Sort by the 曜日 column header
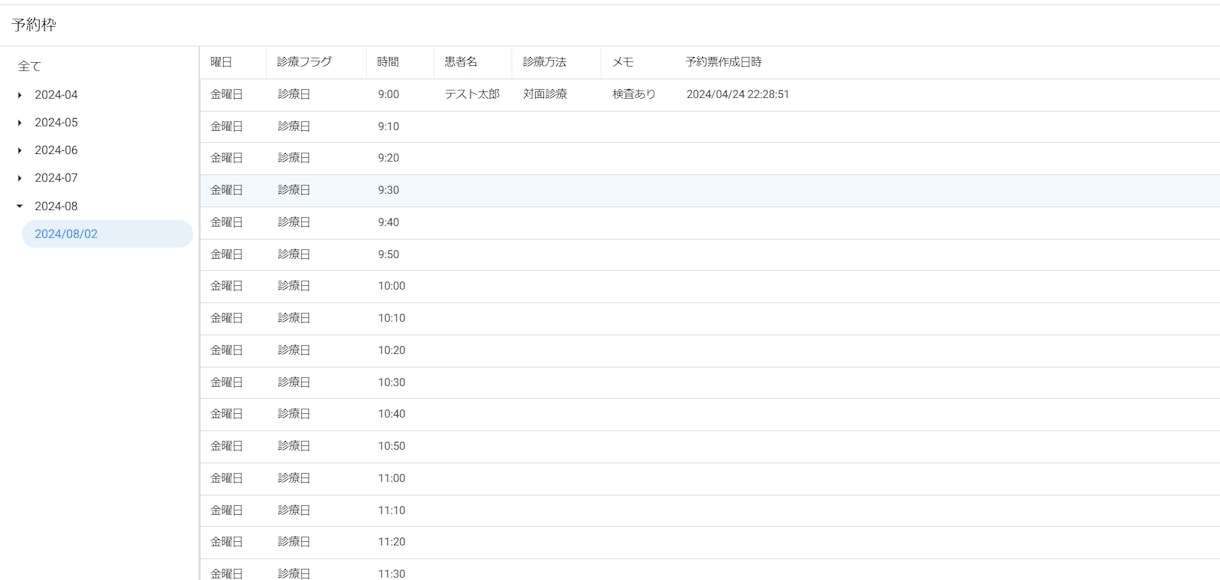The width and height of the screenshot is (1220, 580). [222, 62]
